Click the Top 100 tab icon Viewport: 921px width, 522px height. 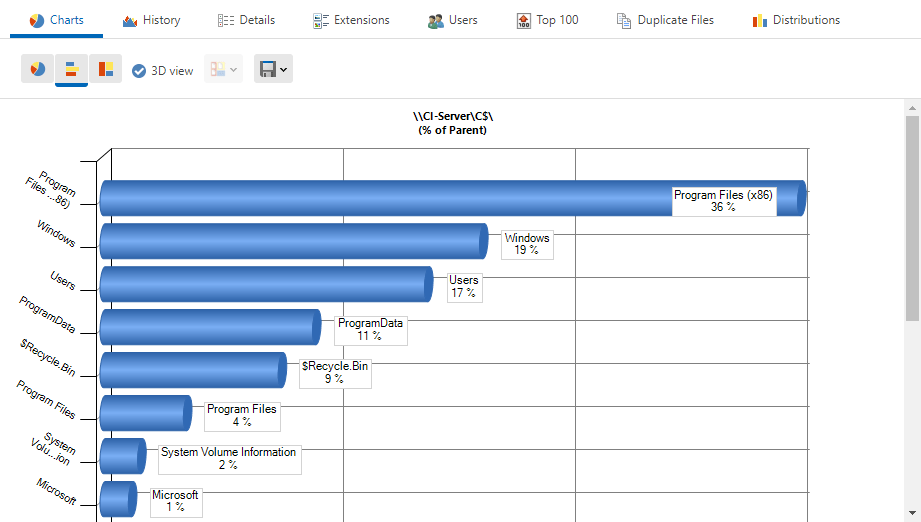pos(524,21)
